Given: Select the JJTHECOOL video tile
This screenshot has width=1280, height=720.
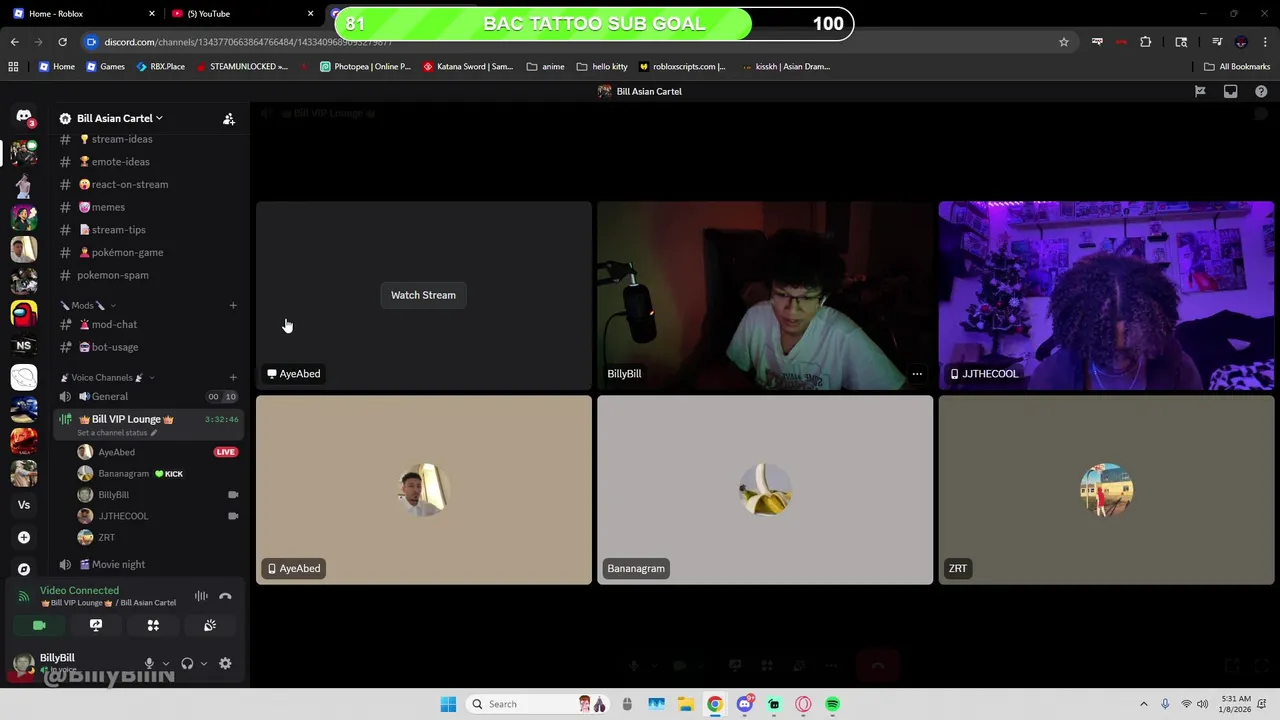Looking at the screenshot, I should 1106,295.
